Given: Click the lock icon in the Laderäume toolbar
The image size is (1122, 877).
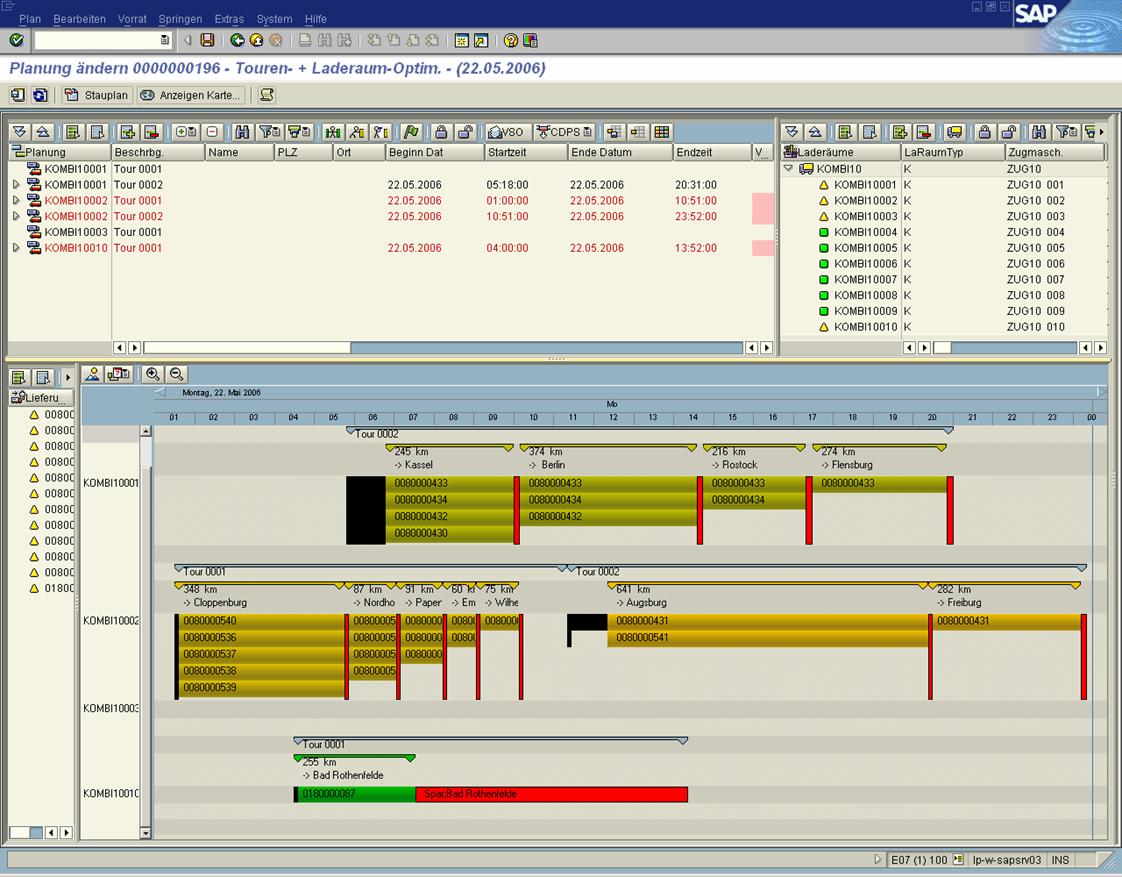Looking at the screenshot, I should click(x=986, y=132).
